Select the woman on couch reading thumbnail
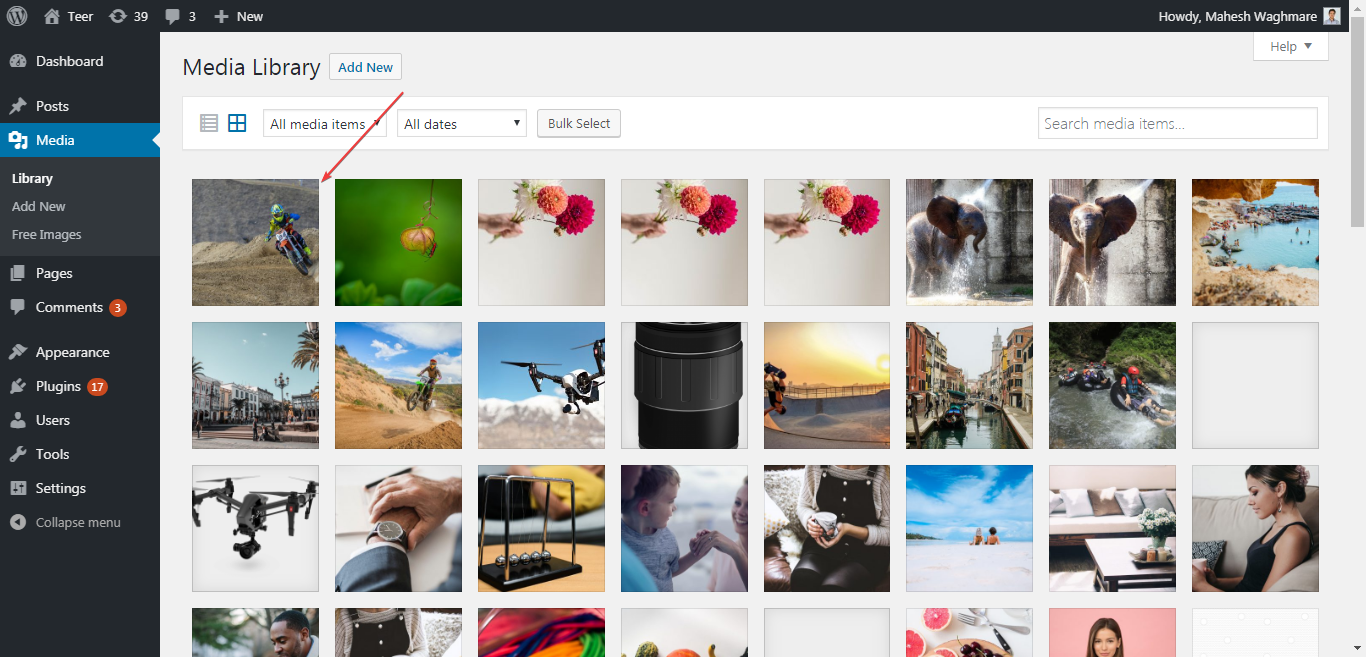The height and width of the screenshot is (657, 1366). point(1255,528)
